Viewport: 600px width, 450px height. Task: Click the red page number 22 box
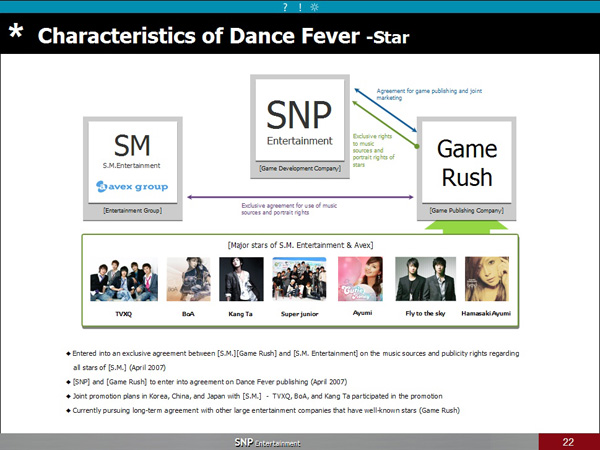point(568,441)
